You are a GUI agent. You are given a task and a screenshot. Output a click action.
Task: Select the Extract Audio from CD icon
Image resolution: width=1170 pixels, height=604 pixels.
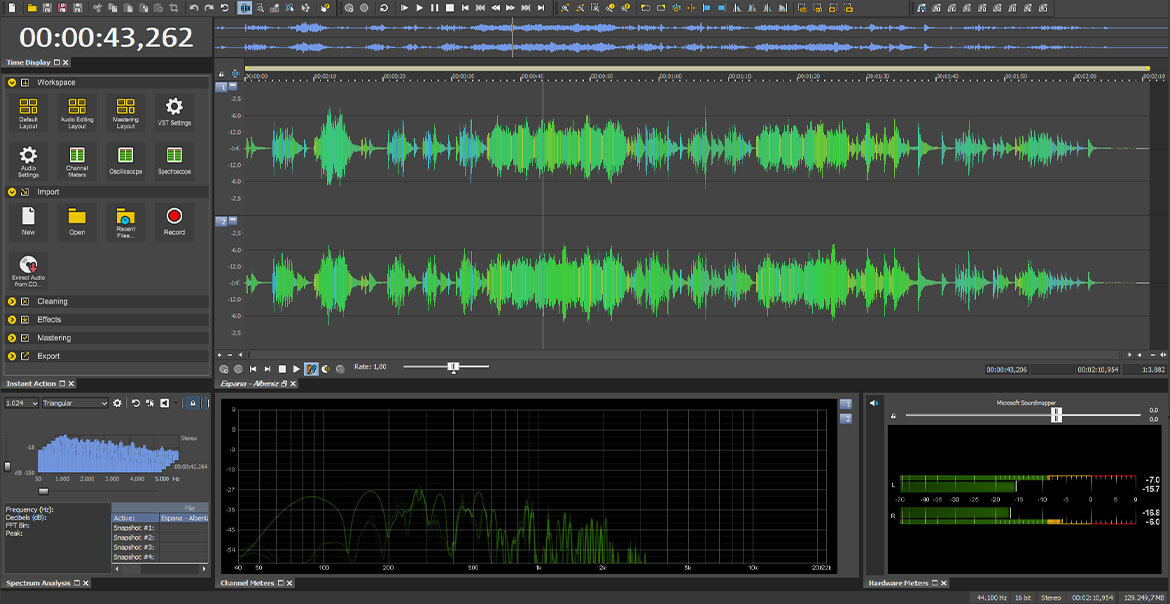(28, 268)
